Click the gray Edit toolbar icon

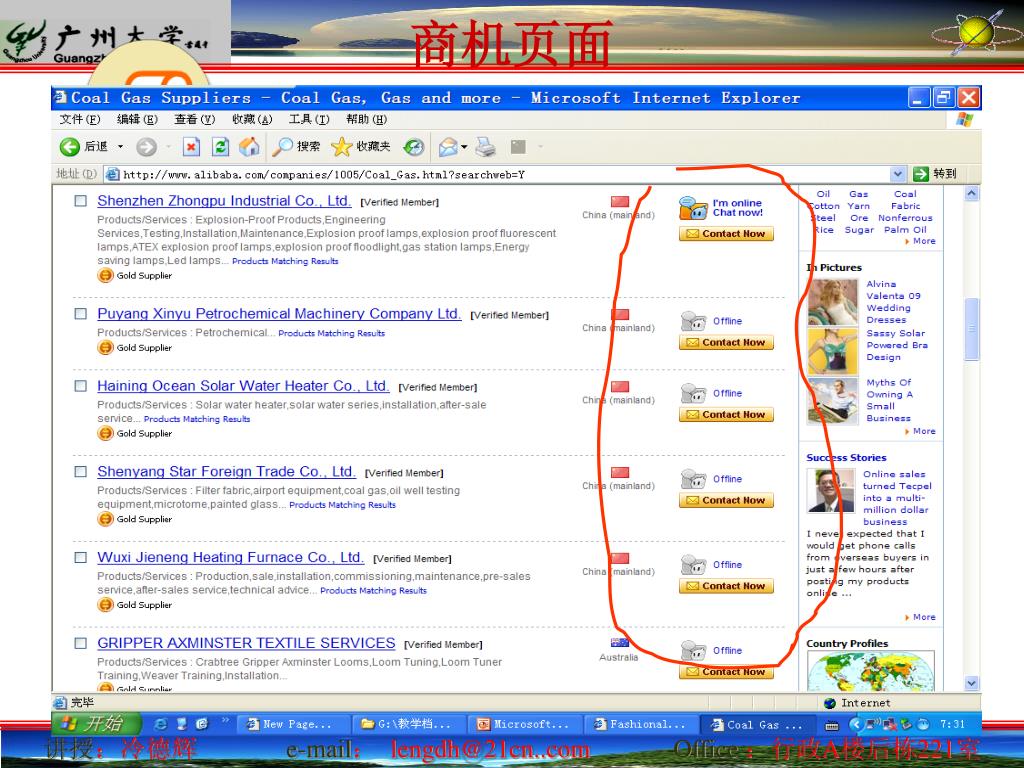518,147
